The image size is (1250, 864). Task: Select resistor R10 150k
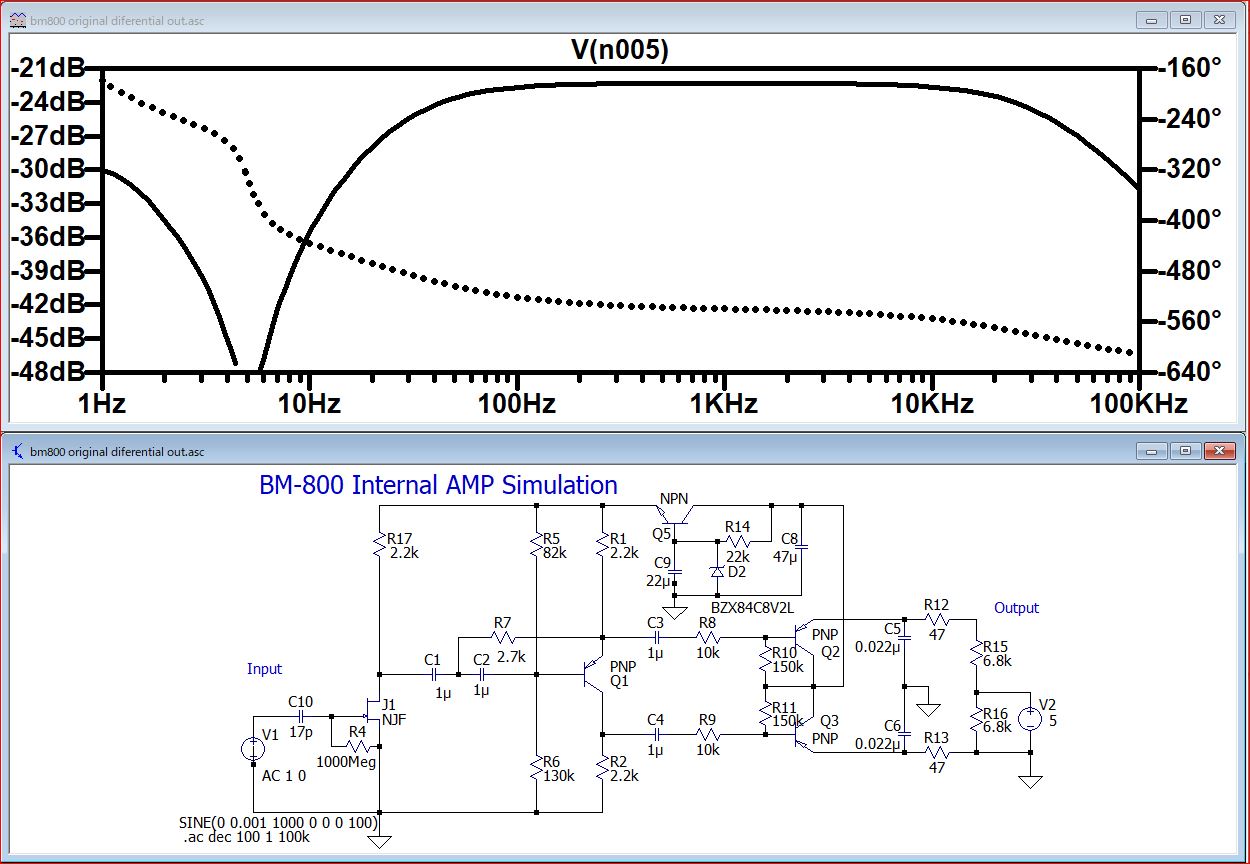765,659
